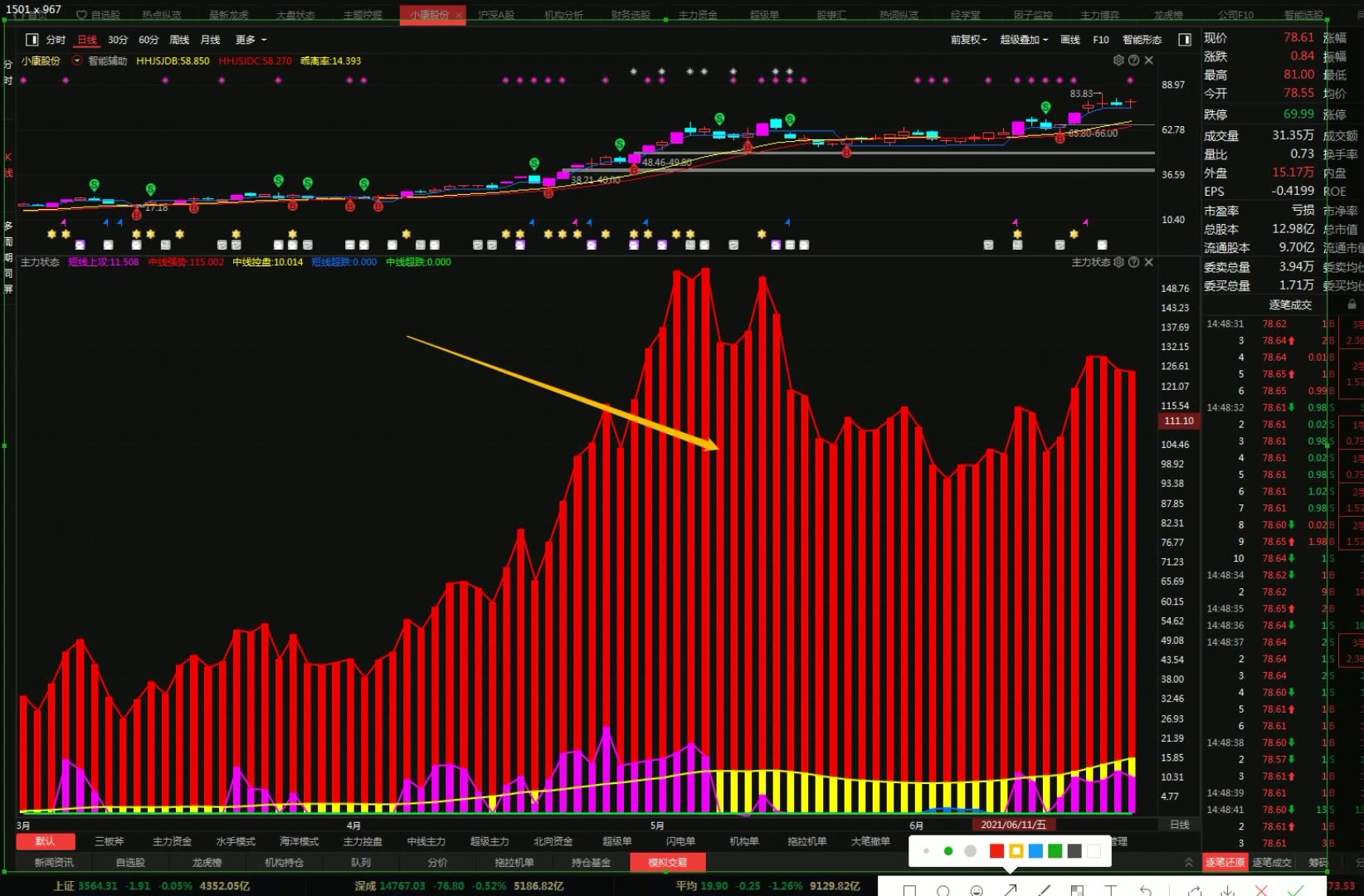
Task: Open the 模拟交易 bottom tab
Action: click(x=668, y=863)
